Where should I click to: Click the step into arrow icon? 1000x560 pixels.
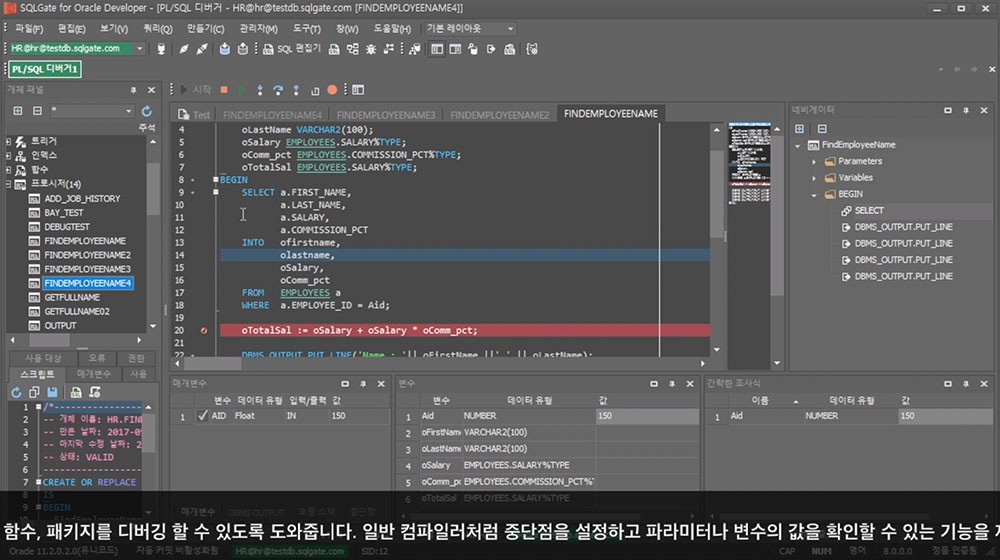[x=260, y=90]
